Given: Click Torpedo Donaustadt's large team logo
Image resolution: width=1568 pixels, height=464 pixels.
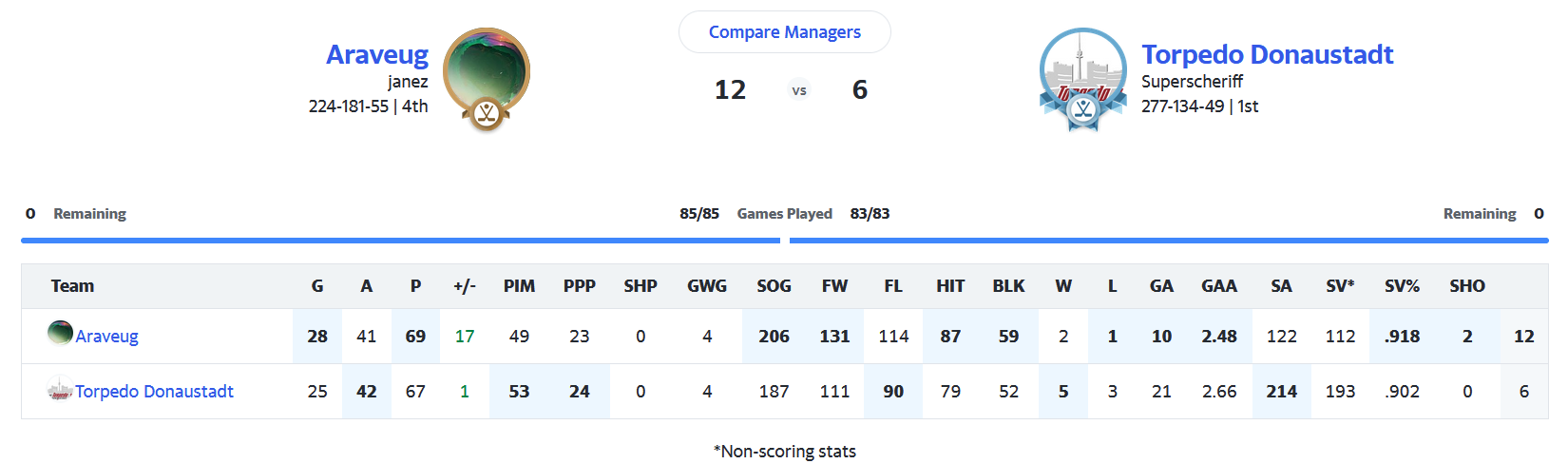Looking at the screenshot, I should click(1082, 78).
